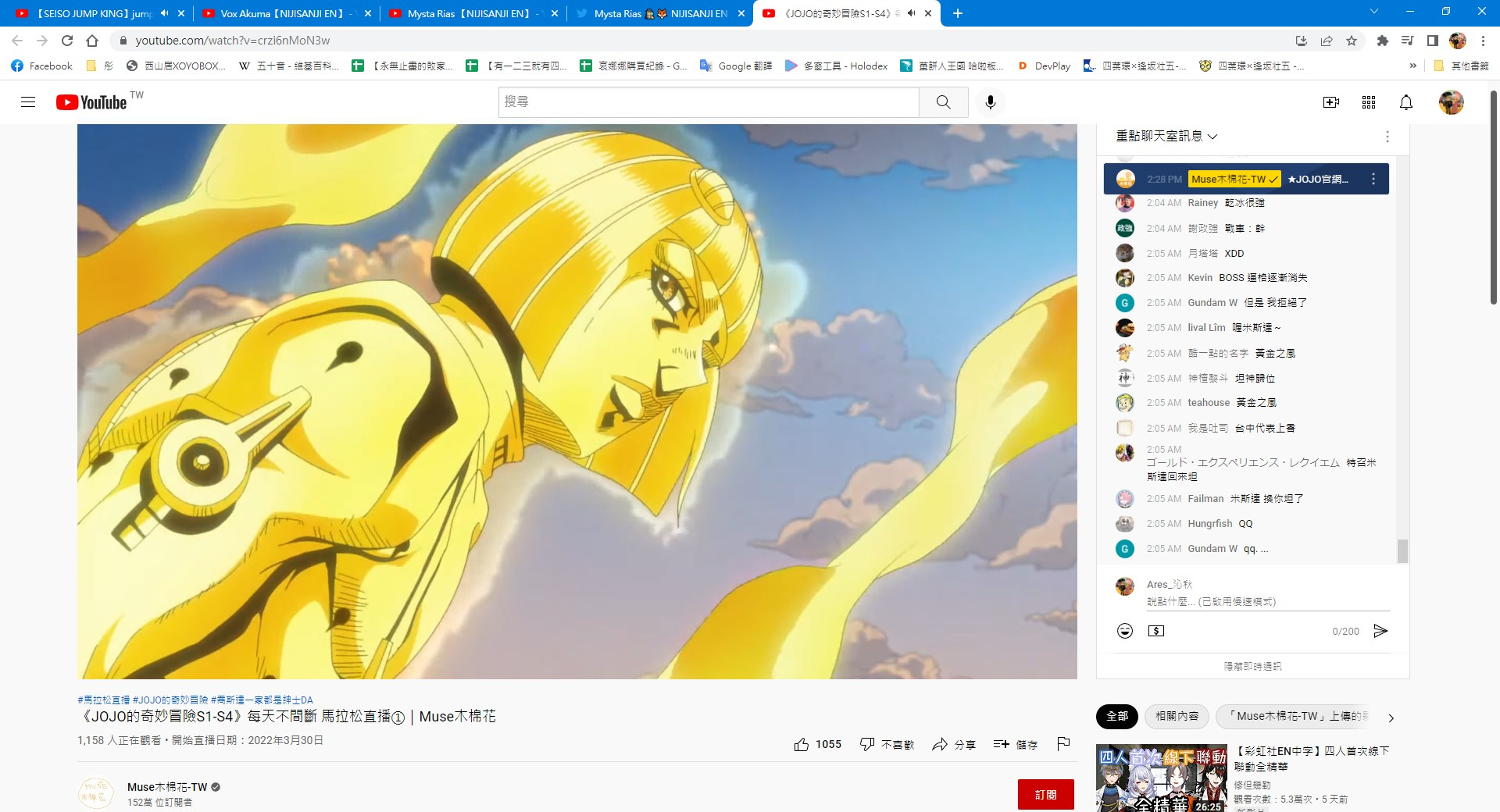This screenshot has width=1500, height=812.
Task: Open Chrome extensions puzzle icon
Action: (1383, 41)
